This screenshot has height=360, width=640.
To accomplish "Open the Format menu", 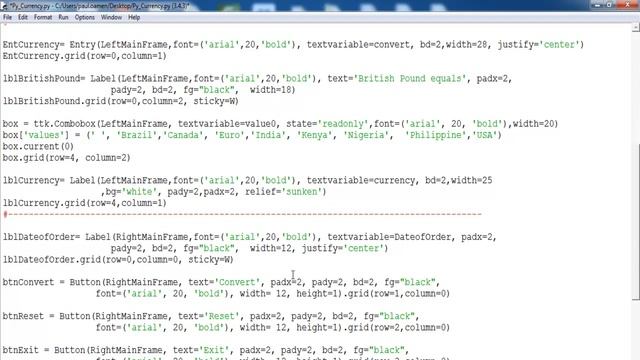I will tap(43, 17).
